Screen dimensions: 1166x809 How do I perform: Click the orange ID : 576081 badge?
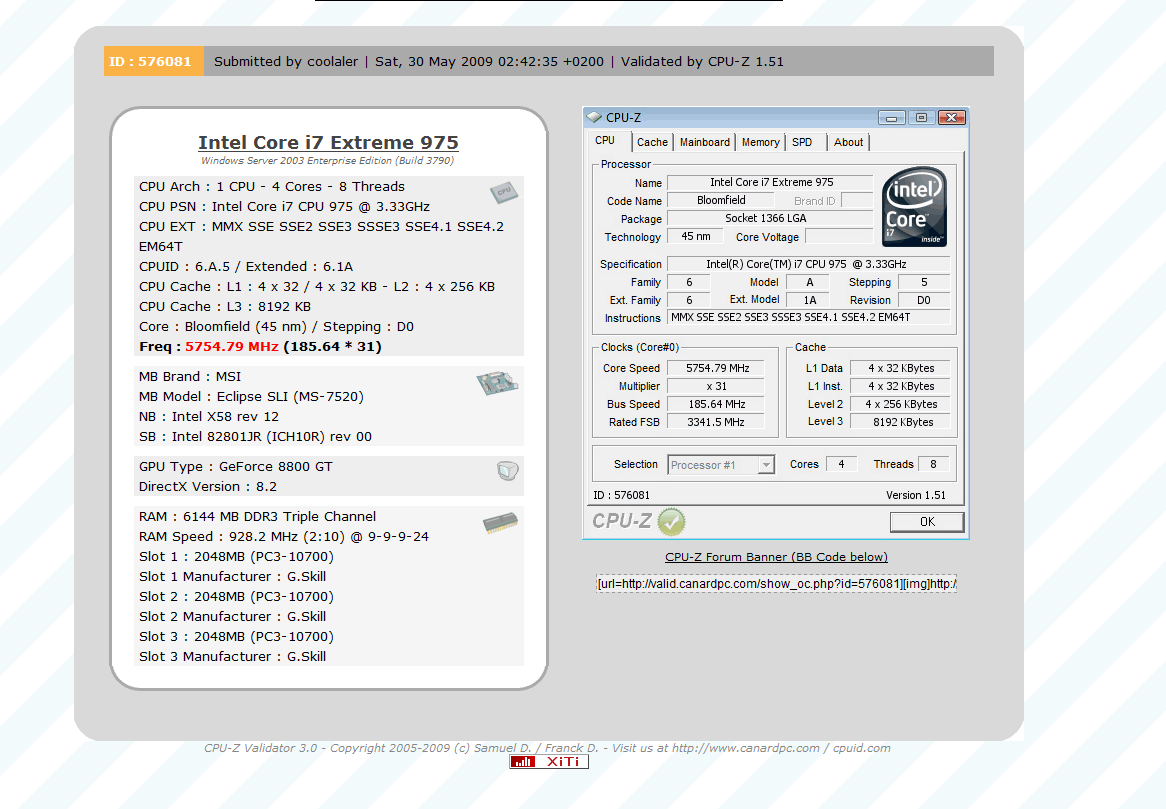tap(153, 61)
